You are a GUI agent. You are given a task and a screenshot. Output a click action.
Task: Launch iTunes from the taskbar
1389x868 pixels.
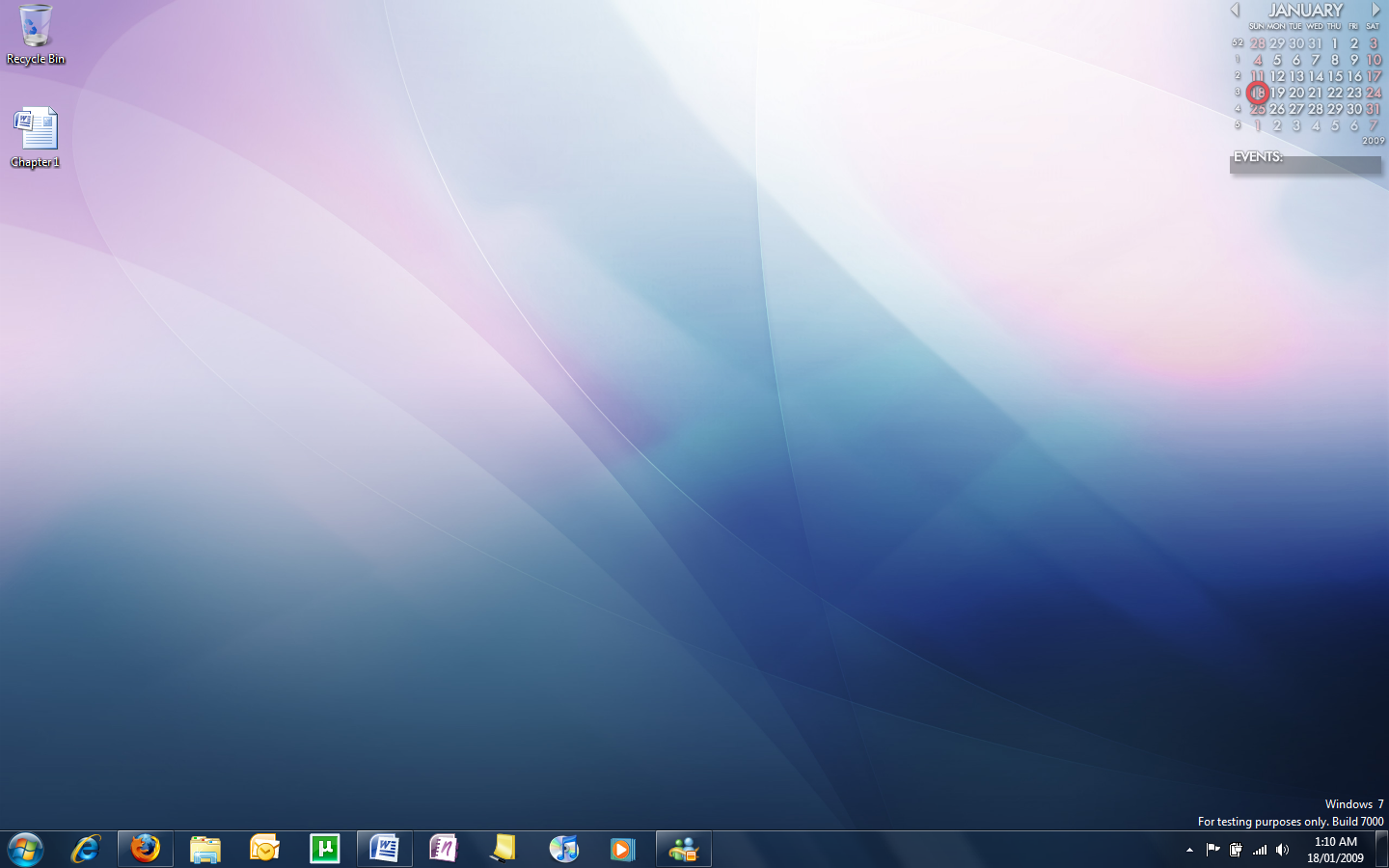pyautogui.click(x=563, y=850)
